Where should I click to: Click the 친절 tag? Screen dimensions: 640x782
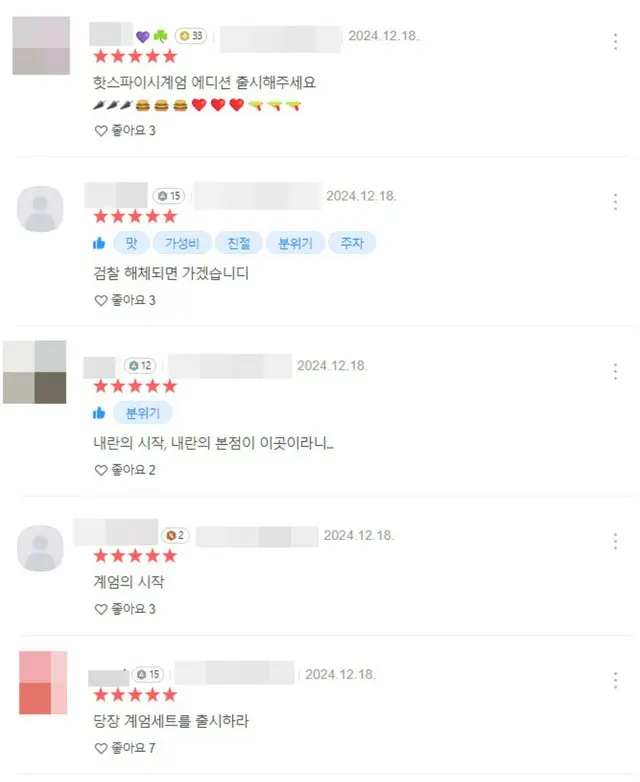[238, 243]
